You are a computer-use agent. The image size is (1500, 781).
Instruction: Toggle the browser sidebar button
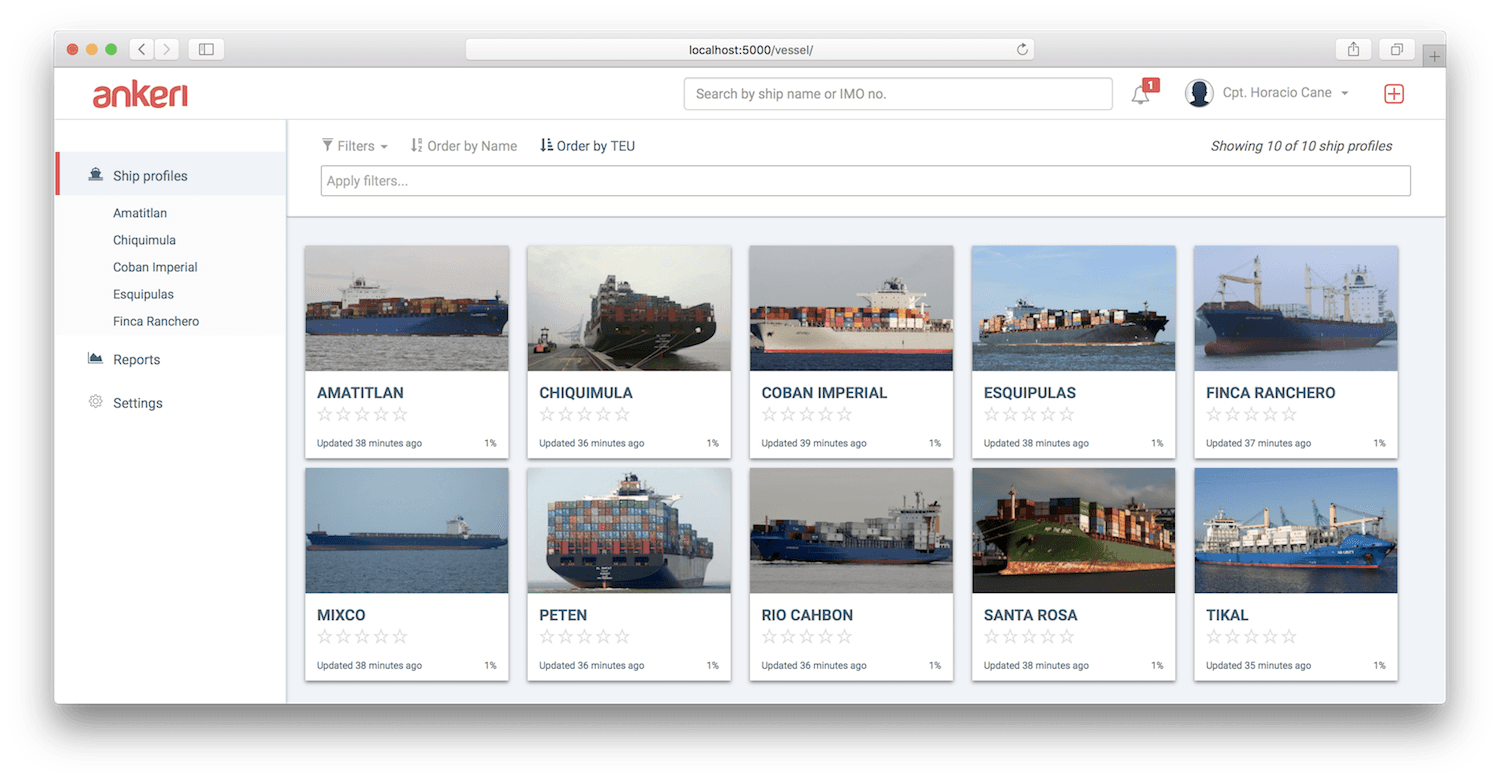(206, 49)
